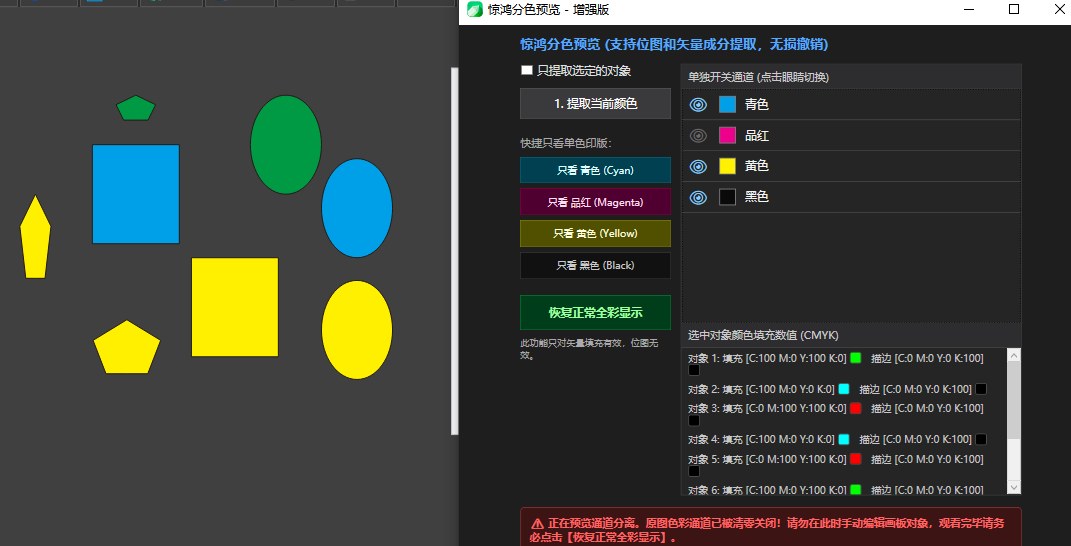Screen dimensions: 1071x546
Task: Select the blue square on canvas
Action: click(x=136, y=194)
